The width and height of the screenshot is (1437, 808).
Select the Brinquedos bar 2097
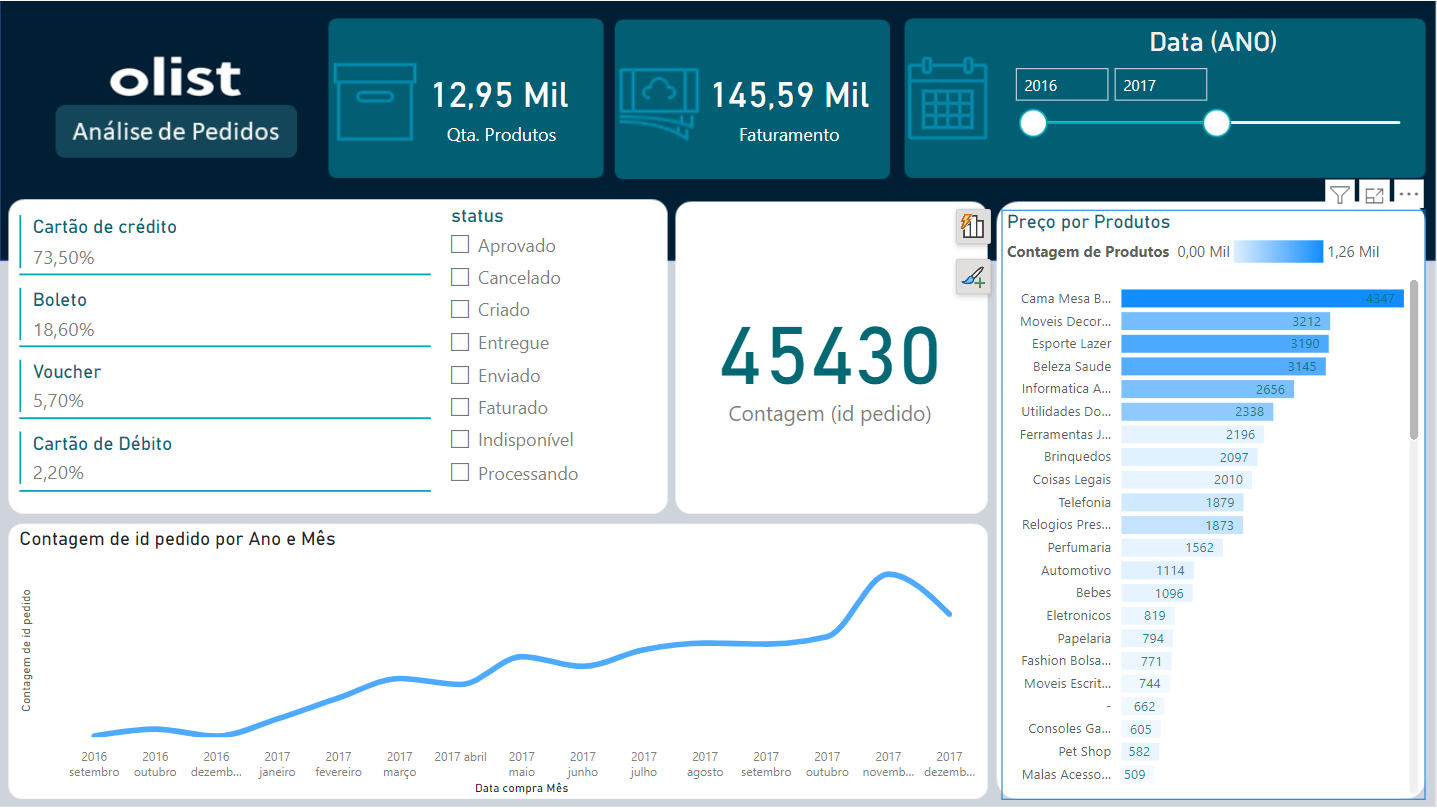[x=1189, y=457]
